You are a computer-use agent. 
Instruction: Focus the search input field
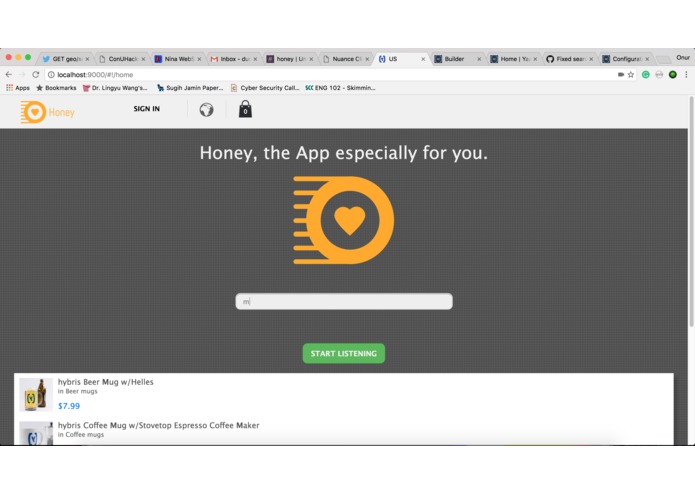pyautogui.click(x=344, y=301)
